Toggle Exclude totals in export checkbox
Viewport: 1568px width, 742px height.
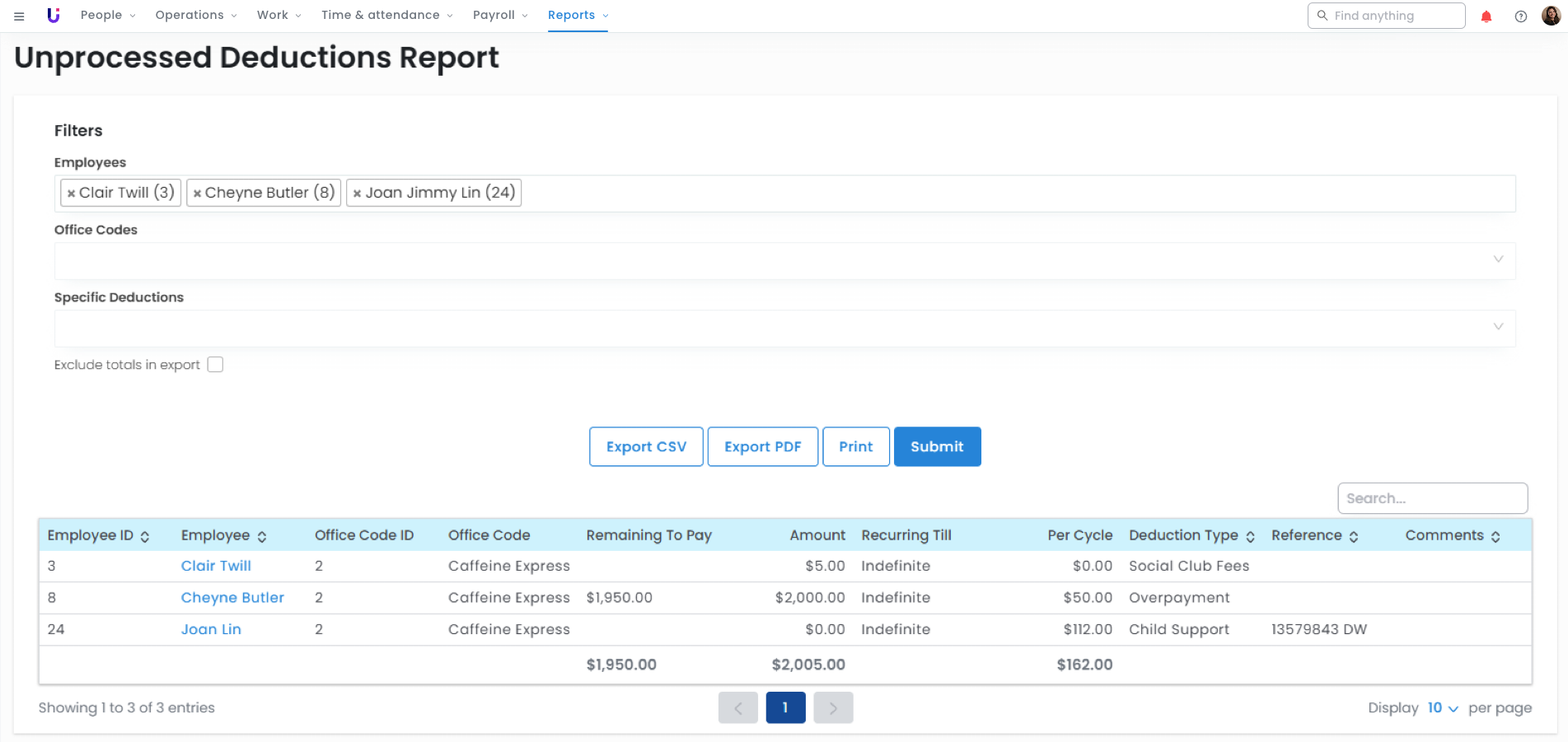click(215, 365)
